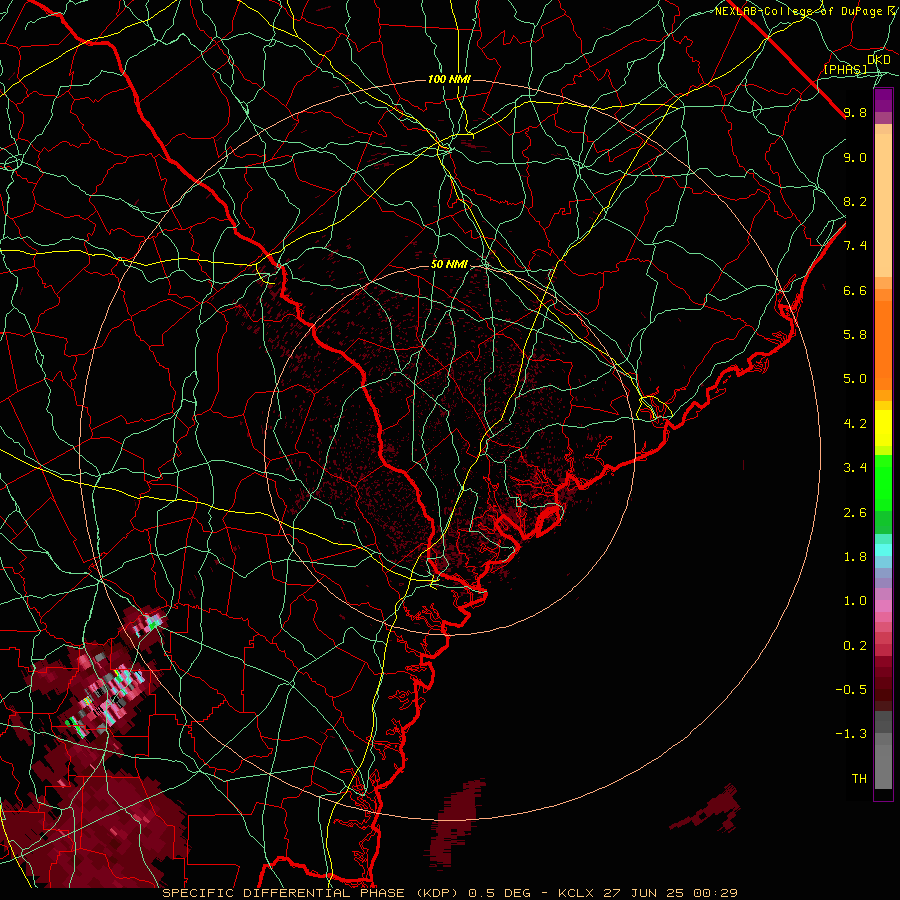
Task: Click the 5.8 scale label
Action: click(x=855, y=335)
